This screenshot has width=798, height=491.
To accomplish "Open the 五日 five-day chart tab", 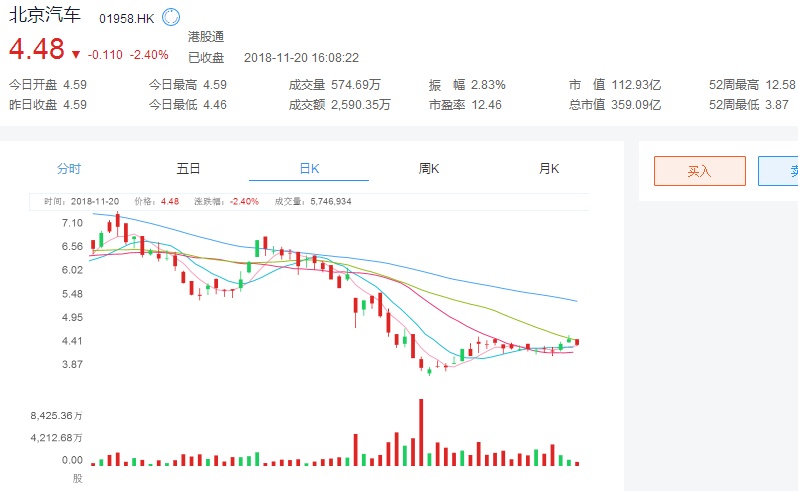I will click(x=188, y=169).
